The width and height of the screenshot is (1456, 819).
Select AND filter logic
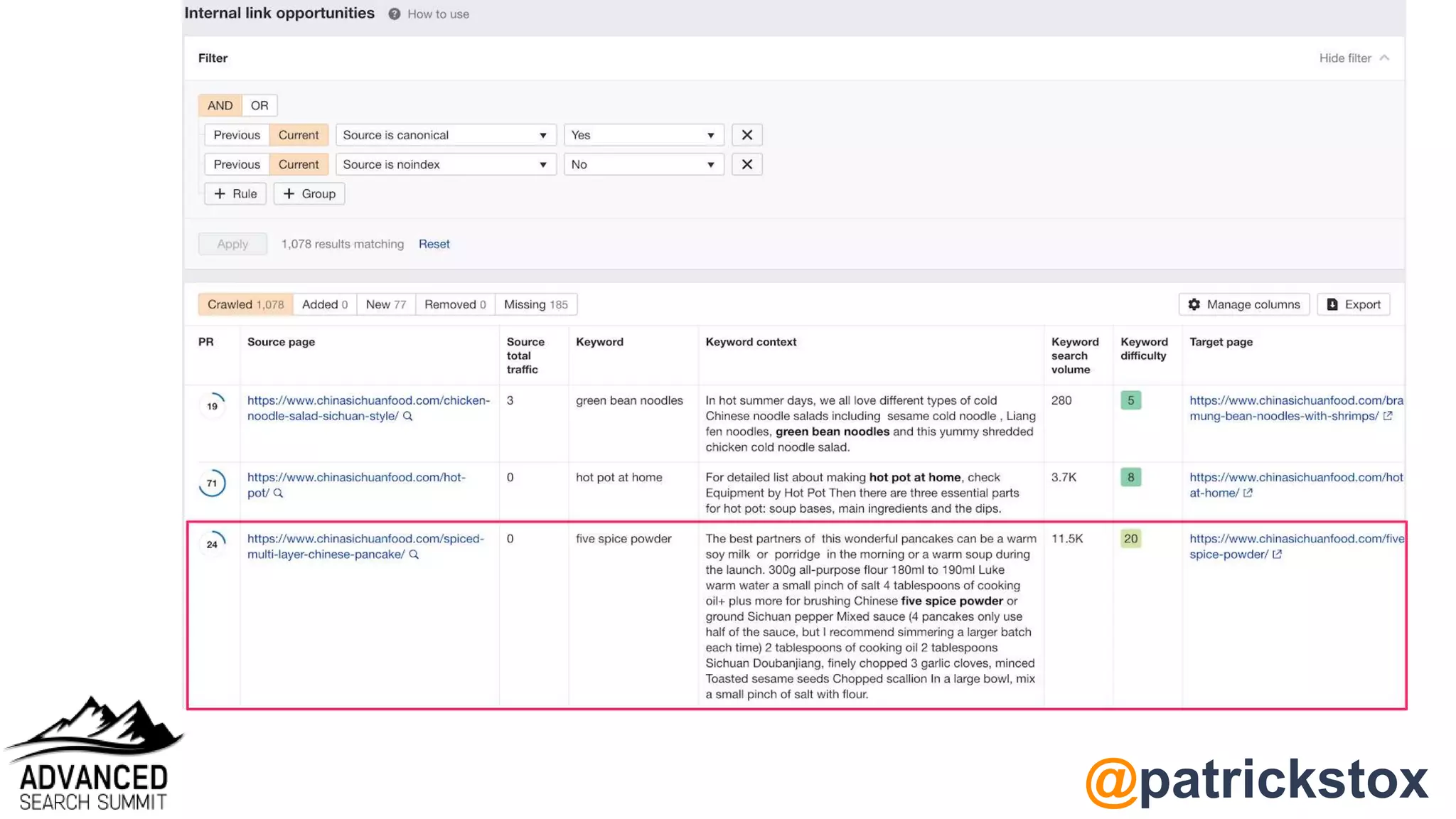click(220, 105)
